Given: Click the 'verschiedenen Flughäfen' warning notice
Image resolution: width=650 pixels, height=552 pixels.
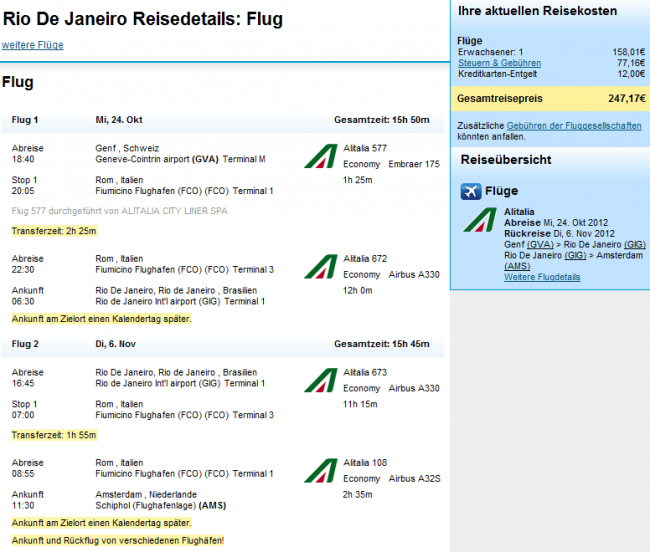Looking at the screenshot, I should (117, 541).
